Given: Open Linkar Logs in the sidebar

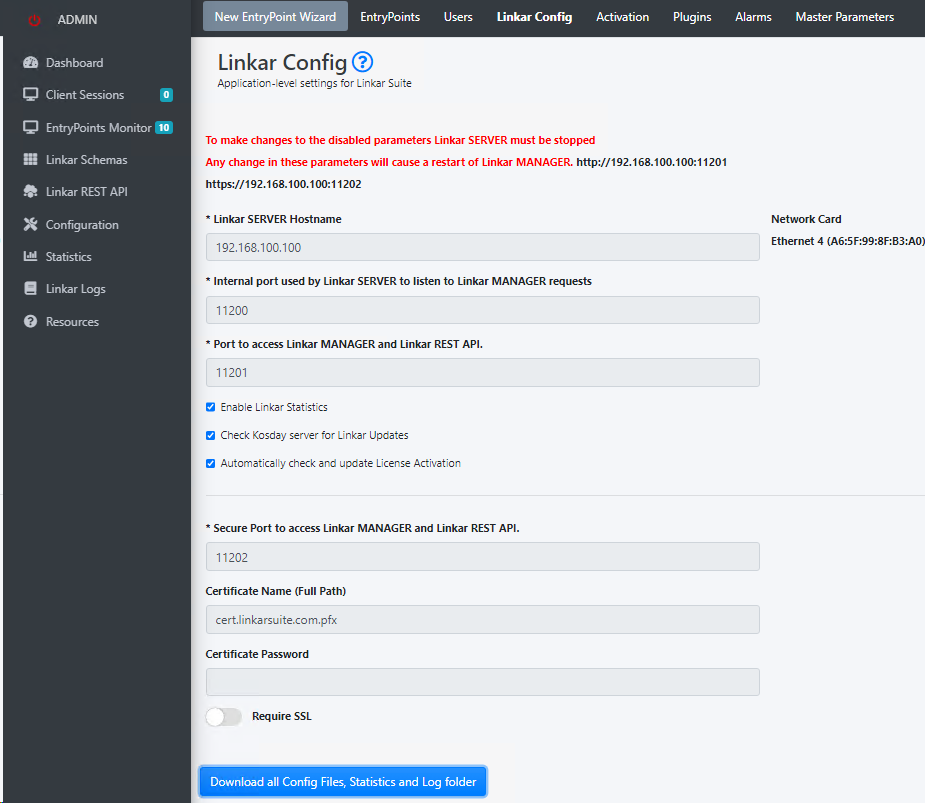Looking at the screenshot, I should pos(76,289).
